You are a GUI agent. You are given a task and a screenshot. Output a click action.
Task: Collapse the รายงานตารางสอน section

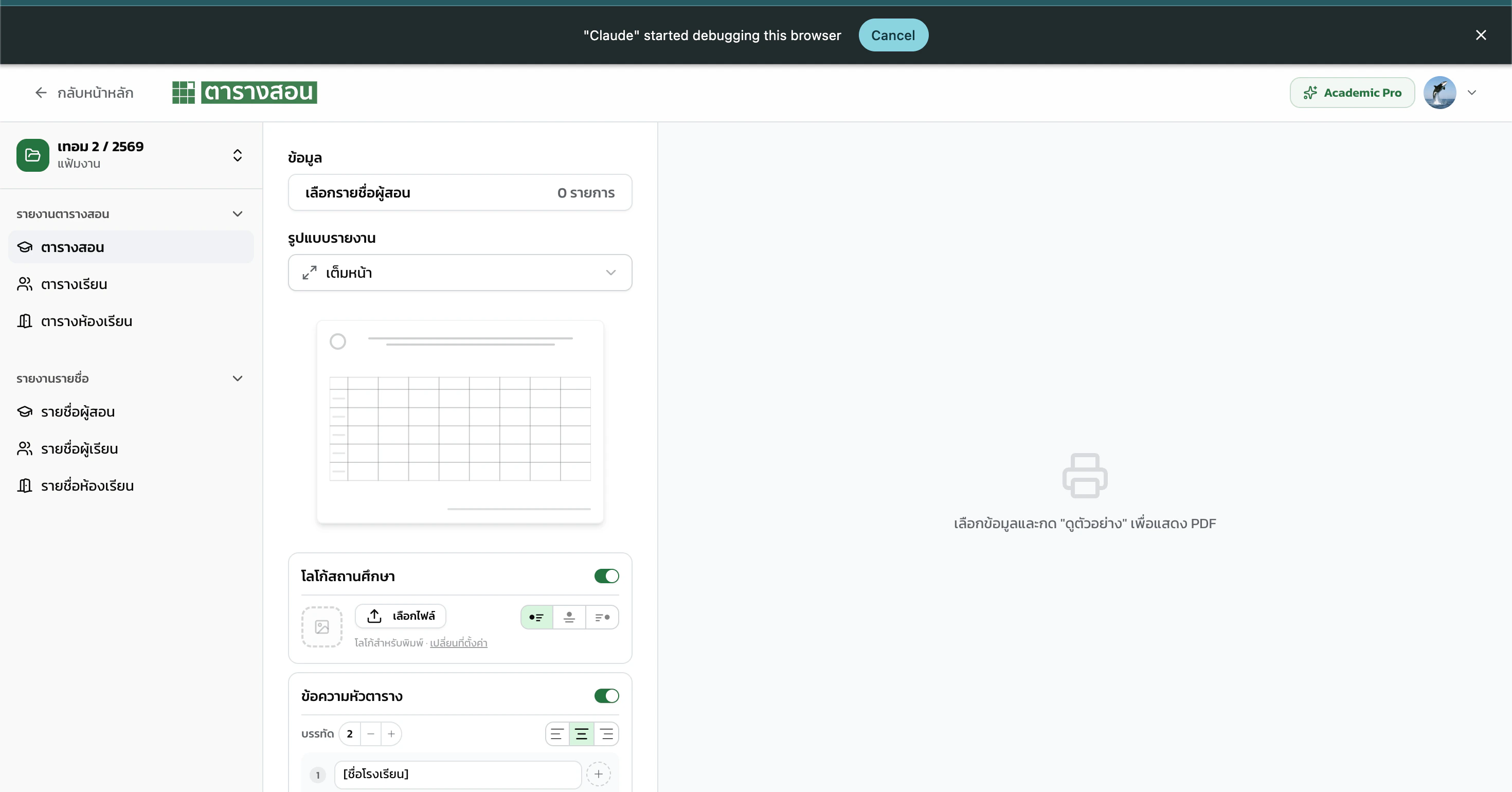tap(237, 214)
